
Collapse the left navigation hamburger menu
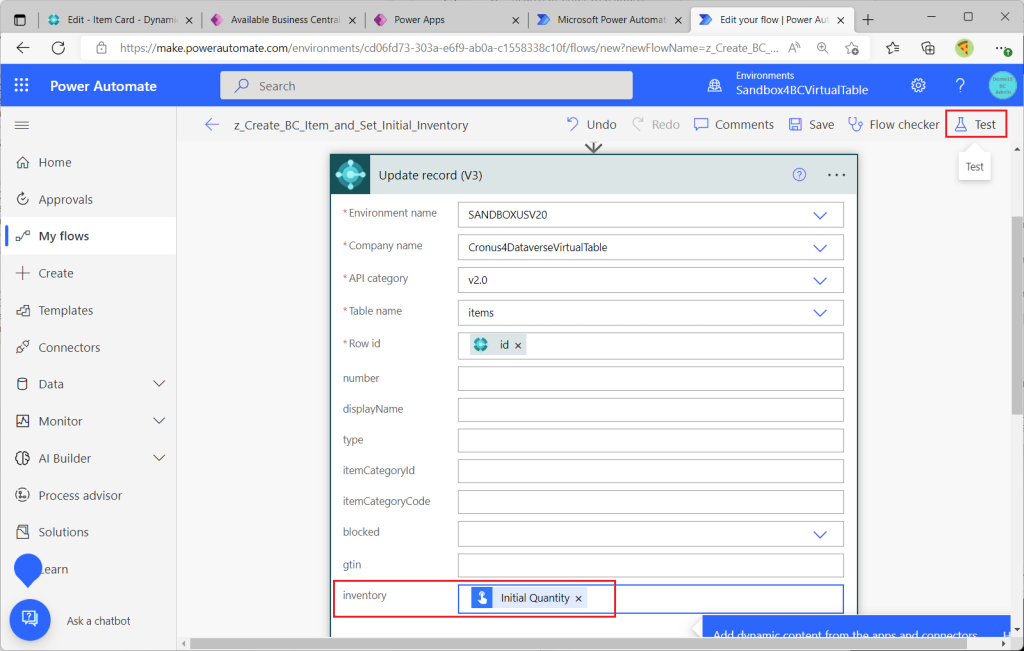click(22, 125)
